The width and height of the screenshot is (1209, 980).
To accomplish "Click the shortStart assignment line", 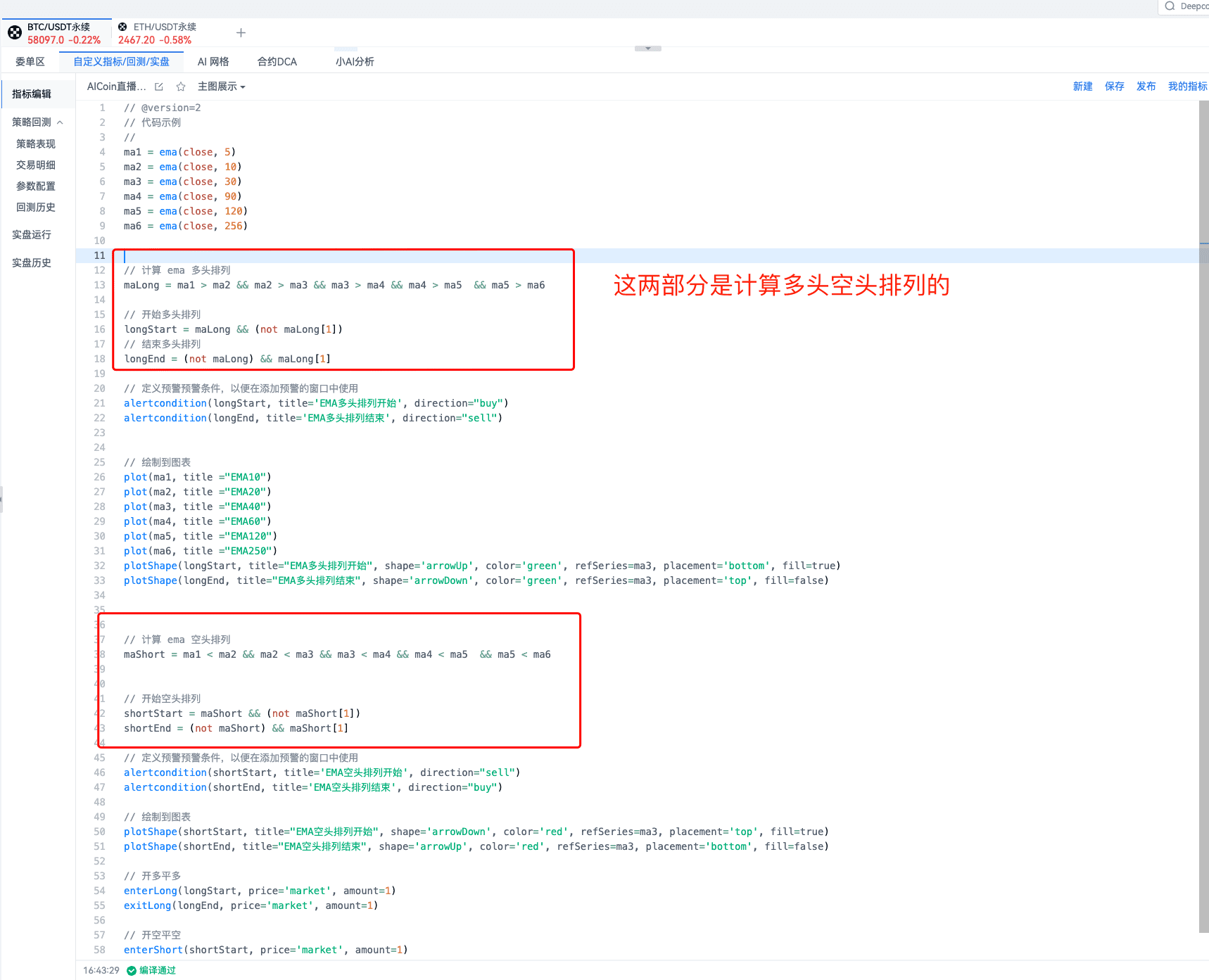I will coord(242,713).
